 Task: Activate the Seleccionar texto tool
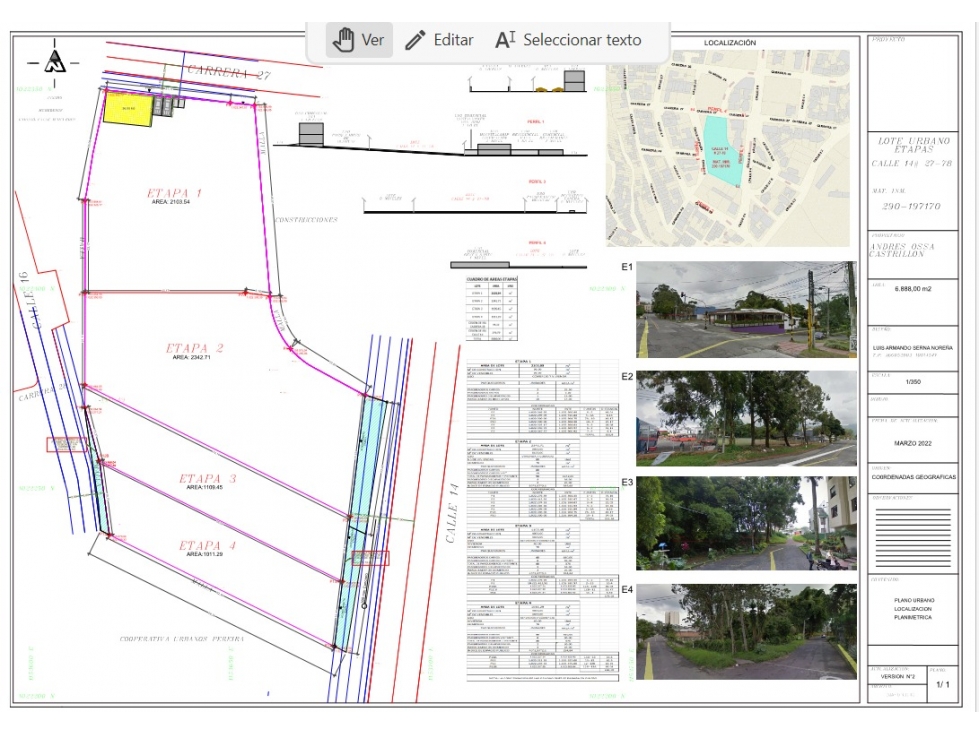[x=569, y=40]
